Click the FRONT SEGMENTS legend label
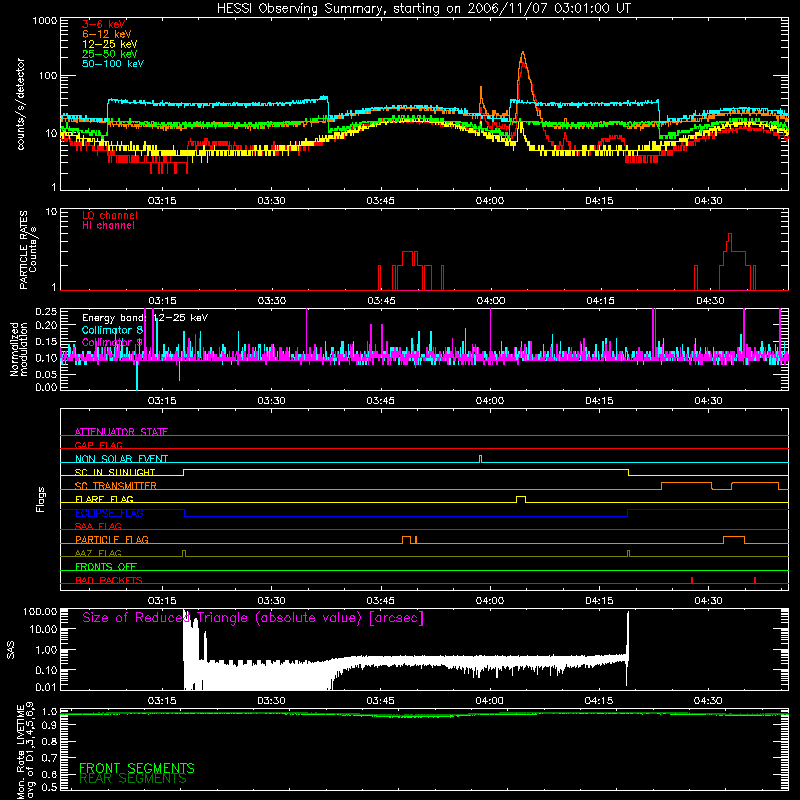This screenshot has height=800, width=800. pos(137,768)
